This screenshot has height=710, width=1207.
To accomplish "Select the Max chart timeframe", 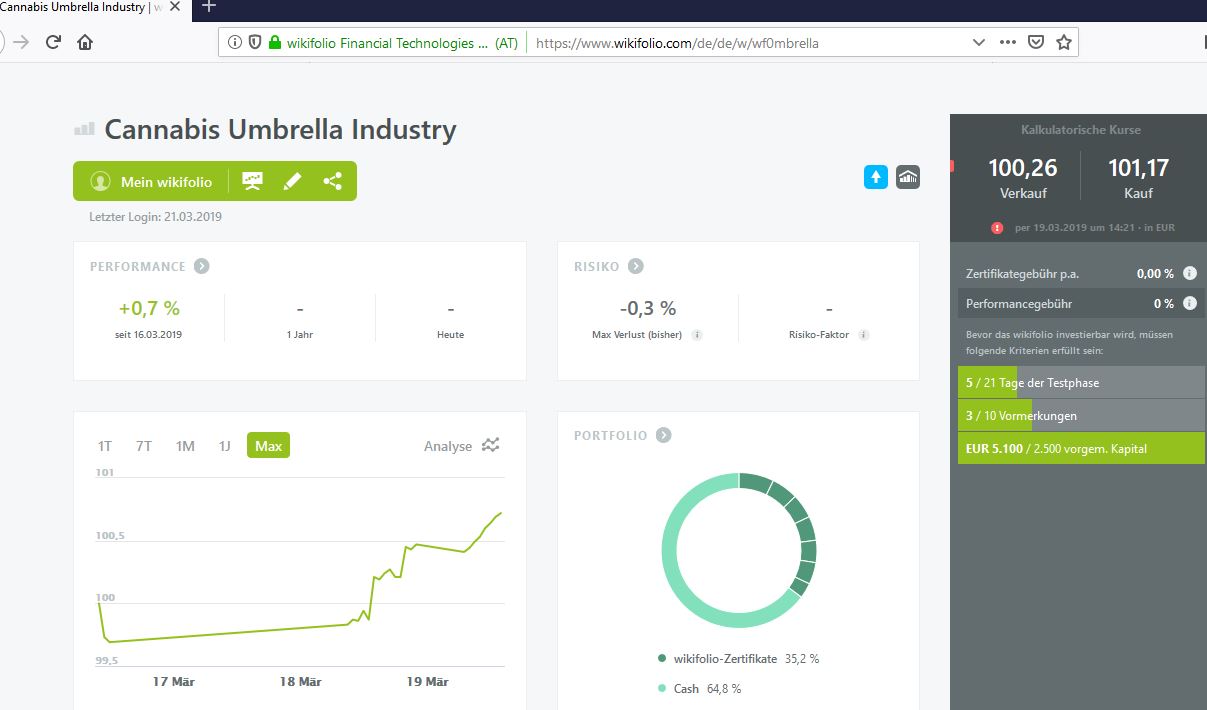I will pos(268,446).
